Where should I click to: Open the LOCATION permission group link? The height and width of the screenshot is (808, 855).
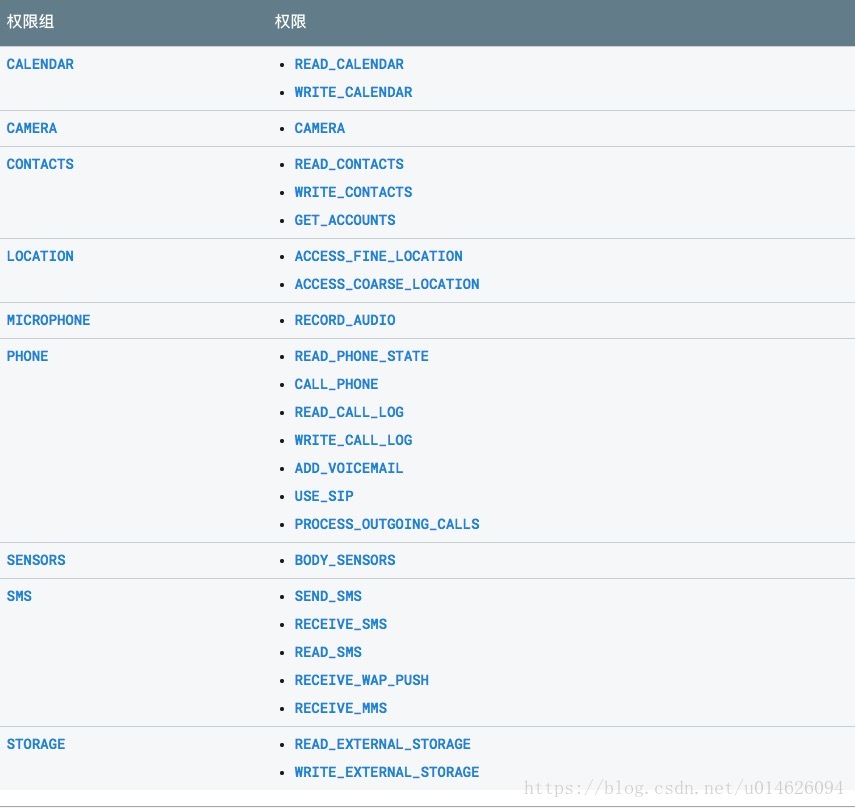(x=40, y=256)
